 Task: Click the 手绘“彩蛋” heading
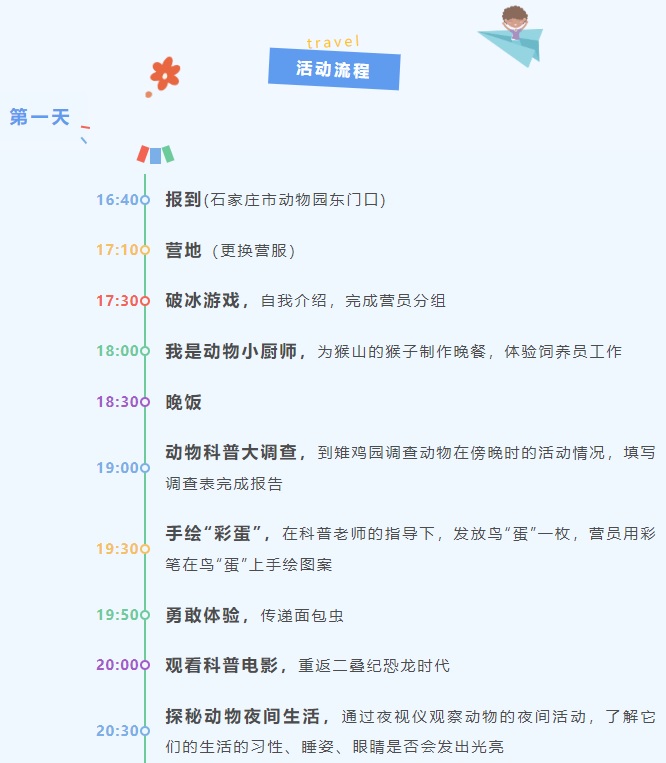[x=214, y=534]
